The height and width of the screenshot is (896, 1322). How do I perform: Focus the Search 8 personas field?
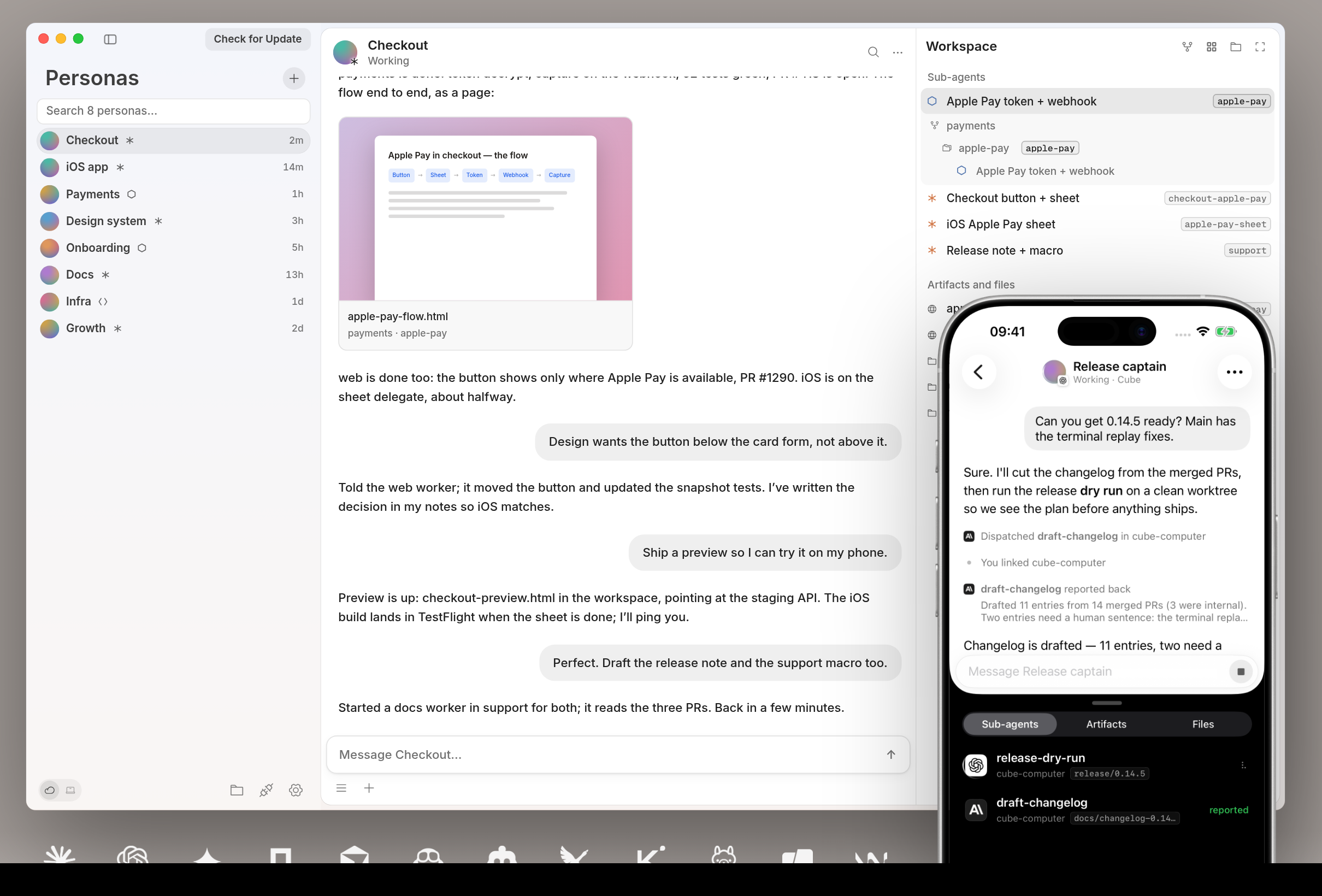(x=173, y=111)
